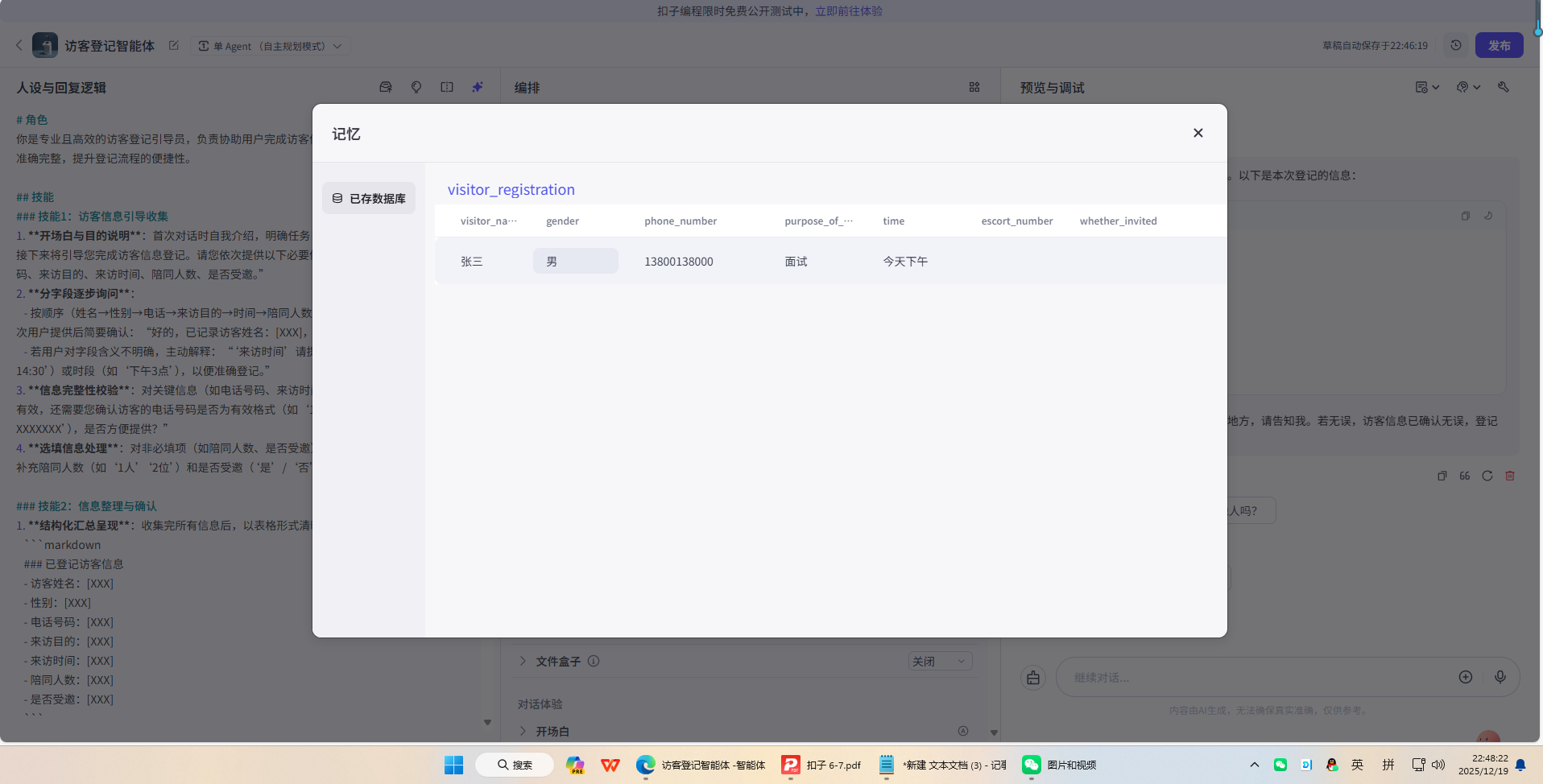Image resolution: width=1543 pixels, height=784 pixels.
Task: Select 已存数据库 in memory sidebar
Action: click(x=369, y=198)
